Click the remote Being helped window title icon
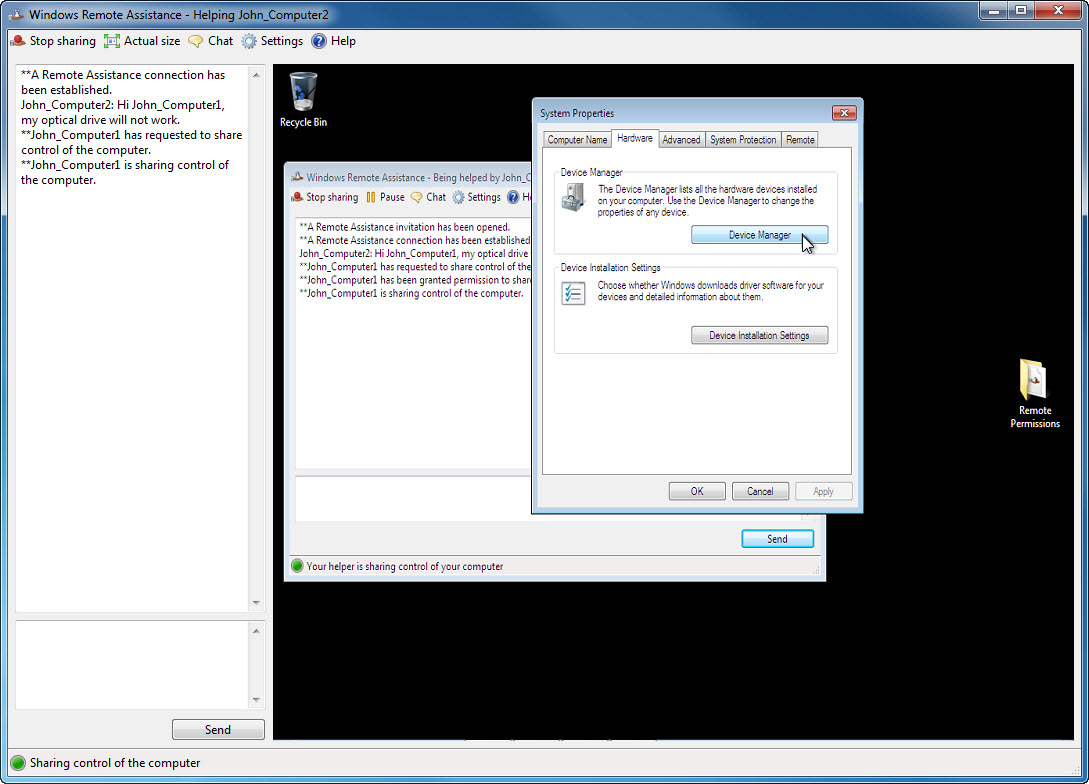Image resolution: width=1089 pixels, height=784 pixels. tap(297, 177)
